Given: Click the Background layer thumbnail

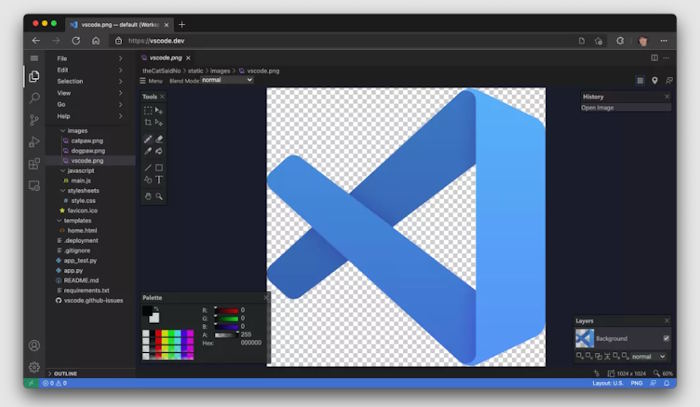Looking at the screenshot, I should [584, 338].
